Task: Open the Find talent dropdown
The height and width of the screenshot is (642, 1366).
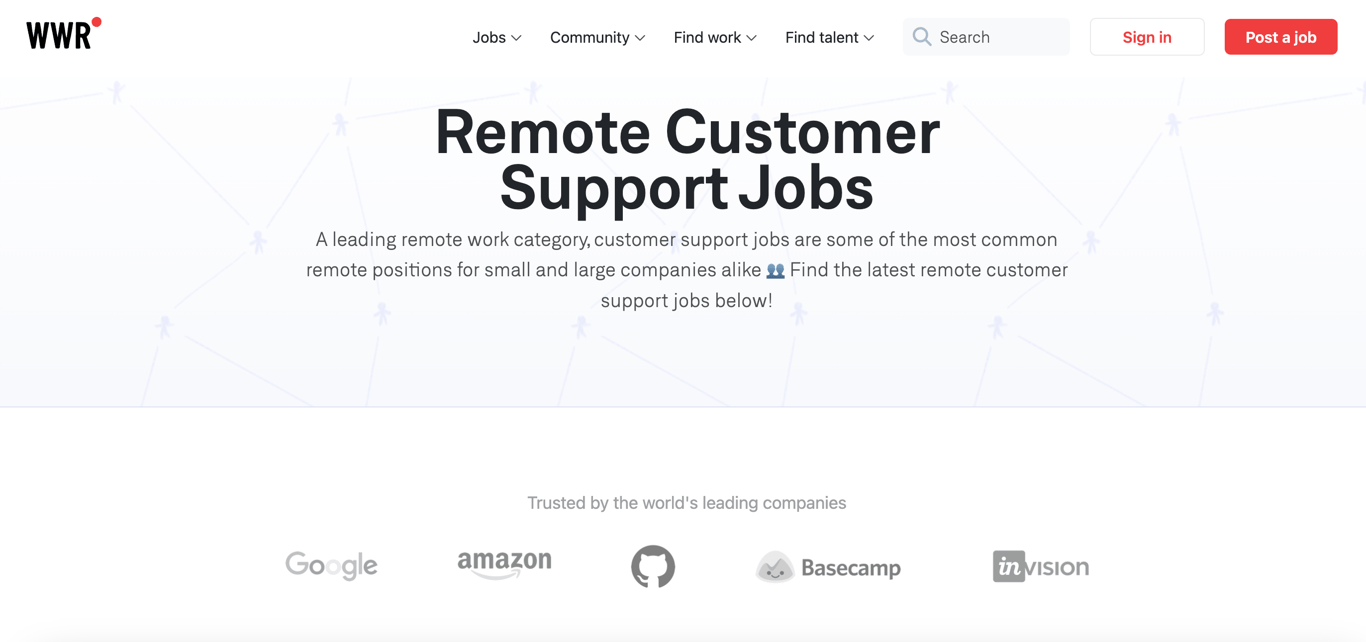Action: pyautogui.click(x=829, y=37)
